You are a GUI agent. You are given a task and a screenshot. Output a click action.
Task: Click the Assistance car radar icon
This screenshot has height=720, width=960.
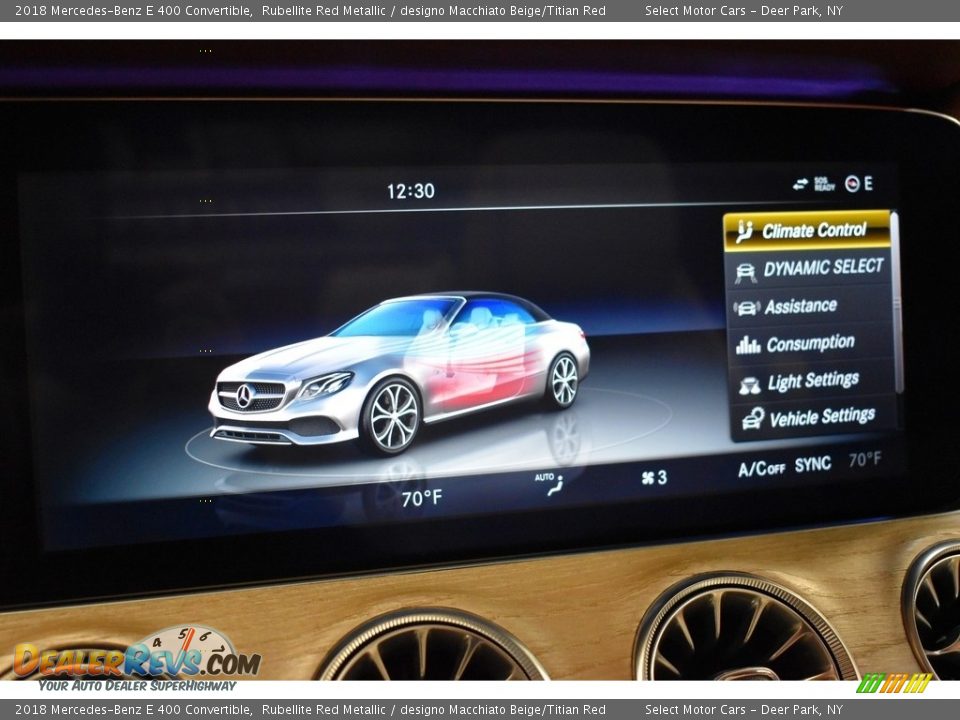[x=747, y=307]
